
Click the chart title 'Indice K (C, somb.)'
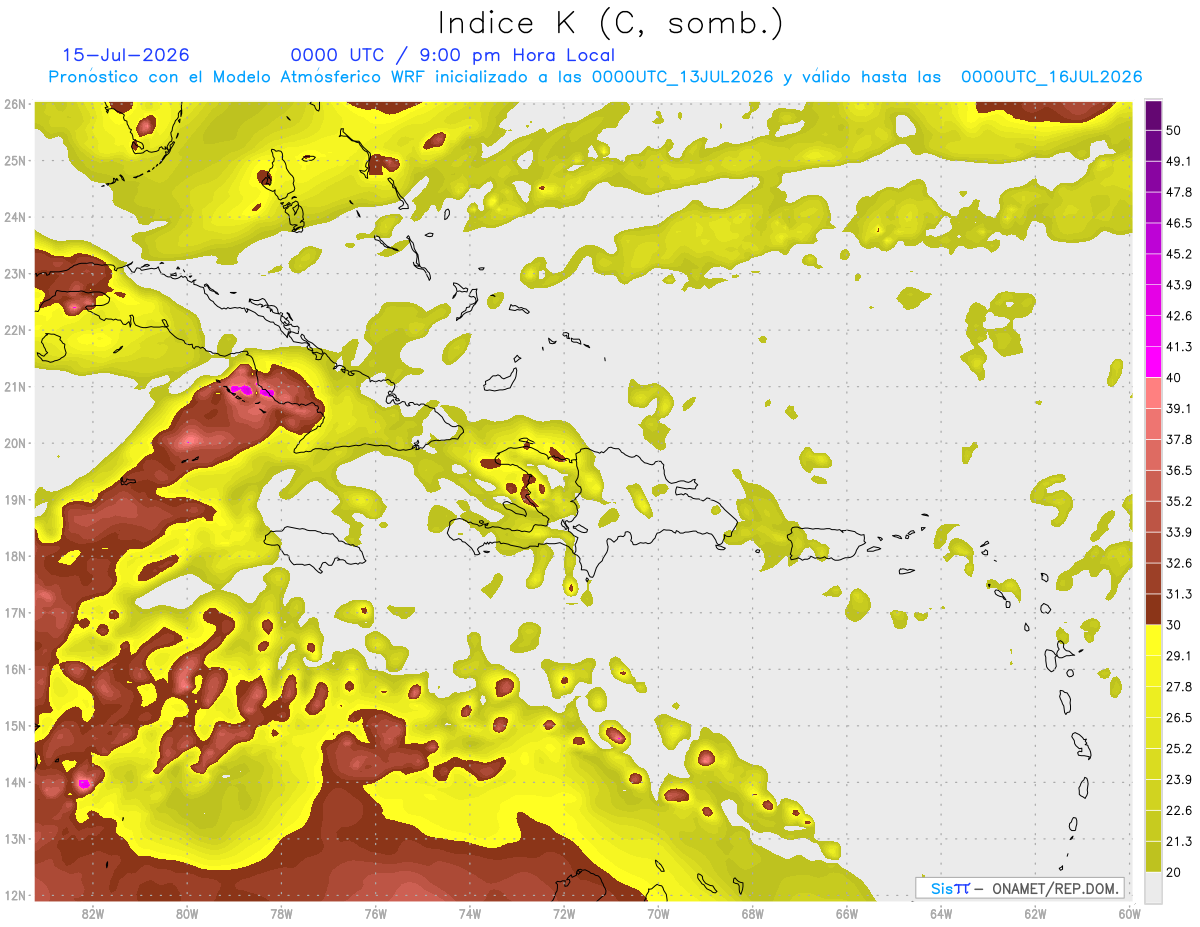(x=611, y=24)
